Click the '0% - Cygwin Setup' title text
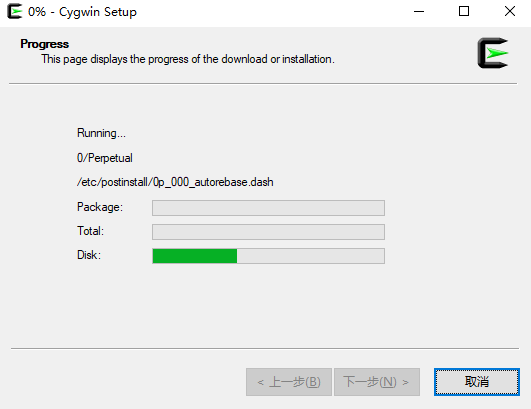The width and height of the screenshot is (531, 409). coord(82,12)
